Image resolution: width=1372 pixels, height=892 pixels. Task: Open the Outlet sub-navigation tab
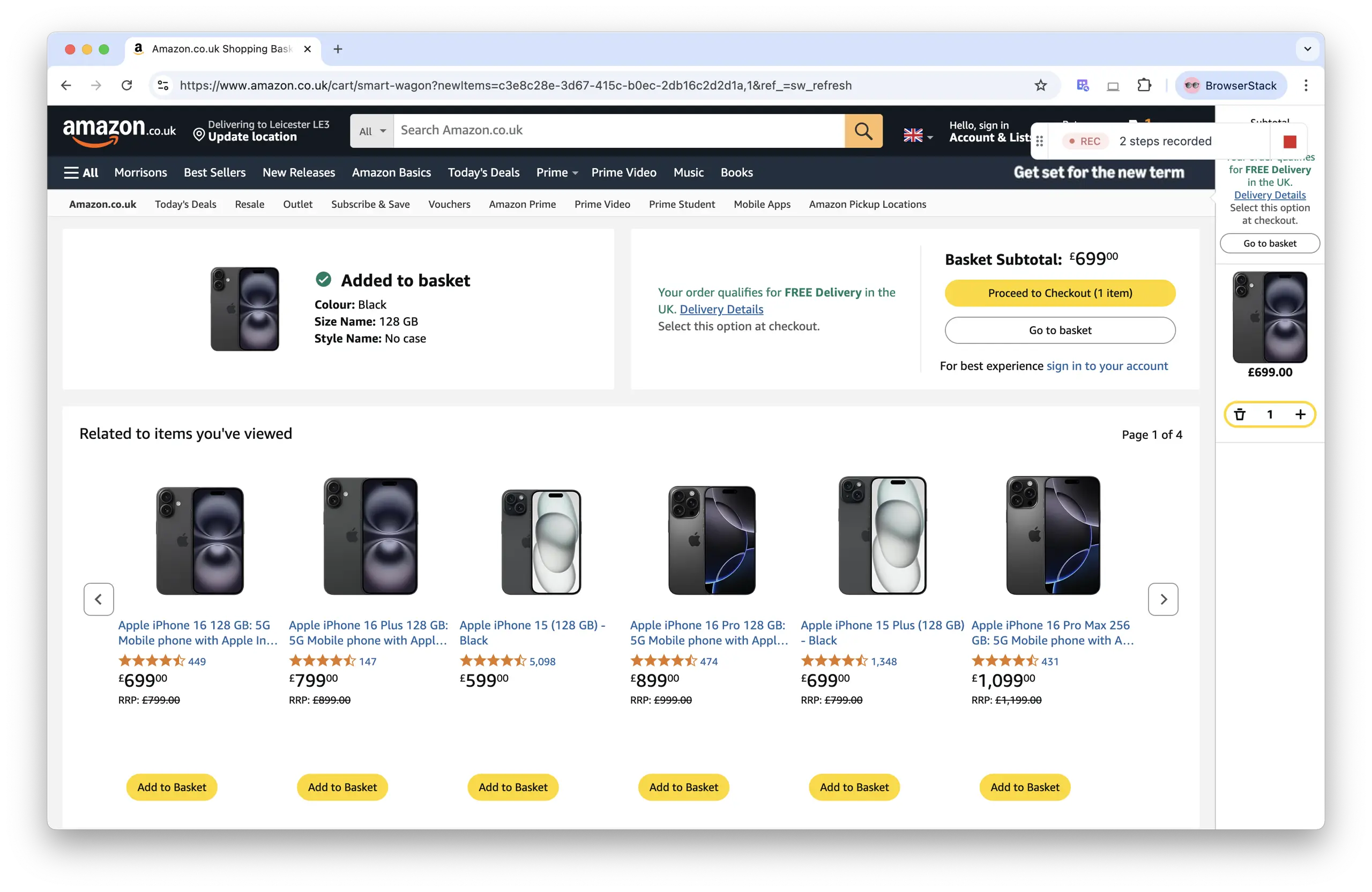click(x=297, y=204)
